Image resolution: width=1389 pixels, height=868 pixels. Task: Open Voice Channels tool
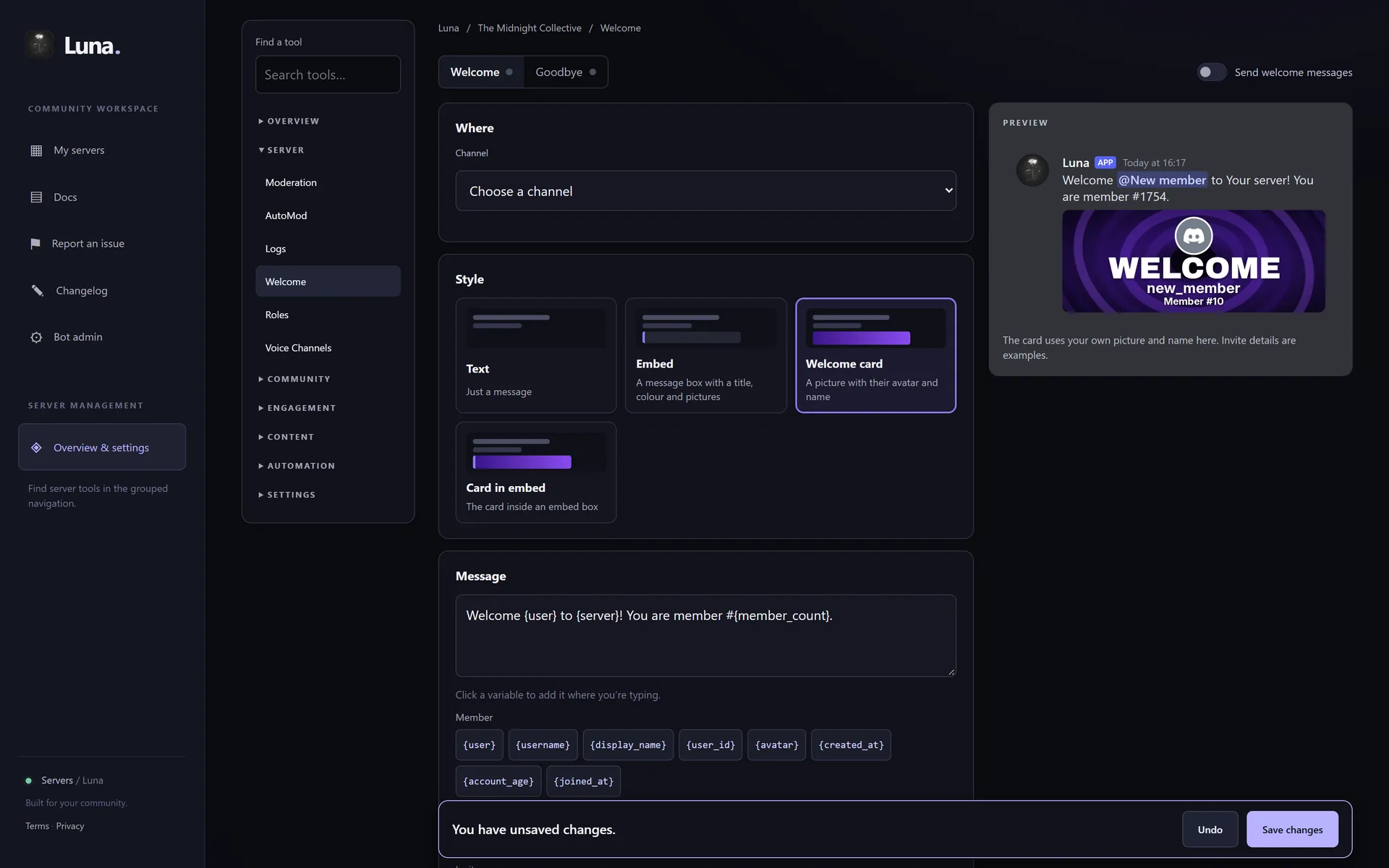click(328, 348)
